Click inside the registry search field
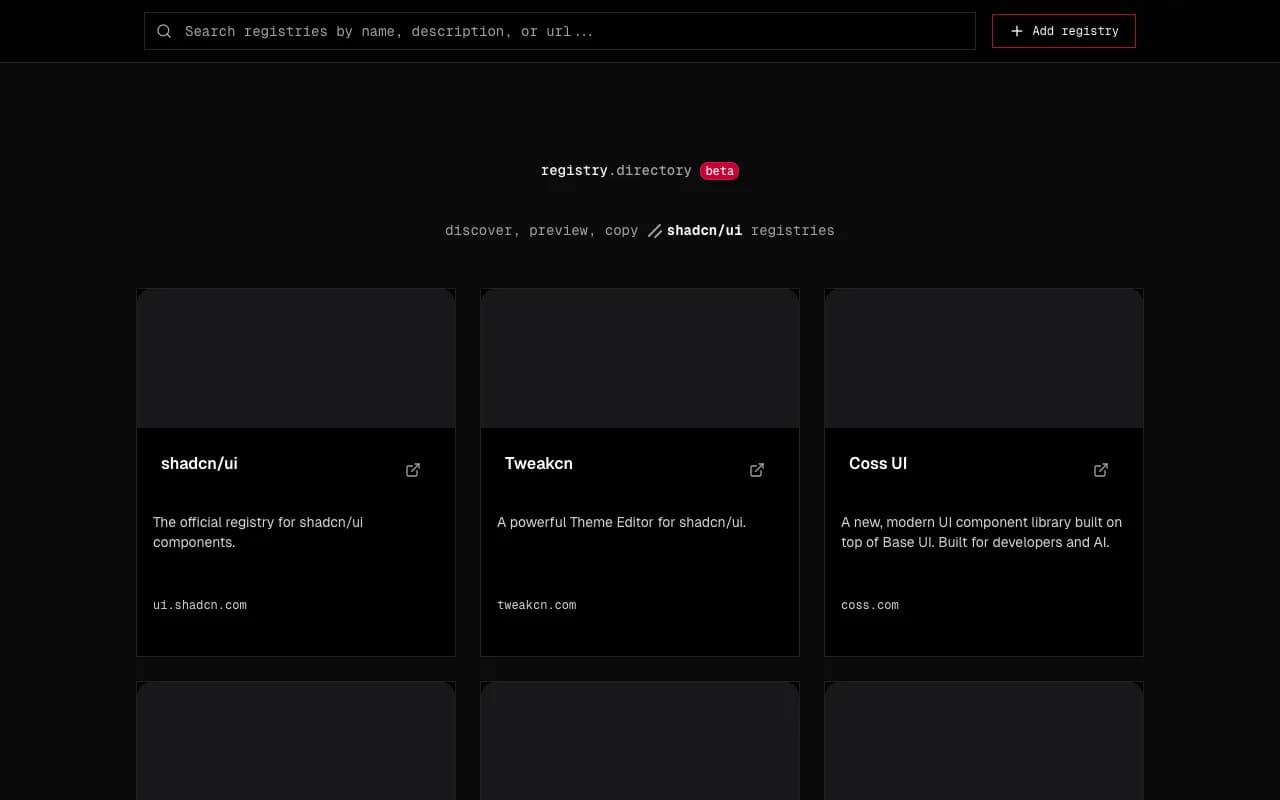 [560, 31]
